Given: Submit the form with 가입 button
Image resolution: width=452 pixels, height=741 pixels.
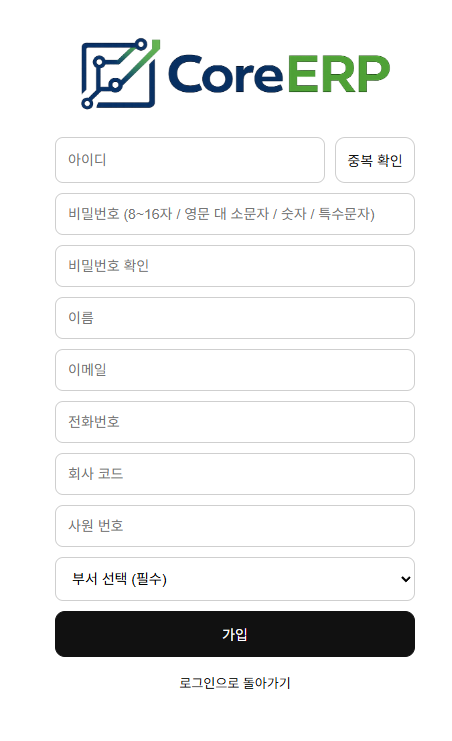Looking at the screenshot, I should point(235,634).
